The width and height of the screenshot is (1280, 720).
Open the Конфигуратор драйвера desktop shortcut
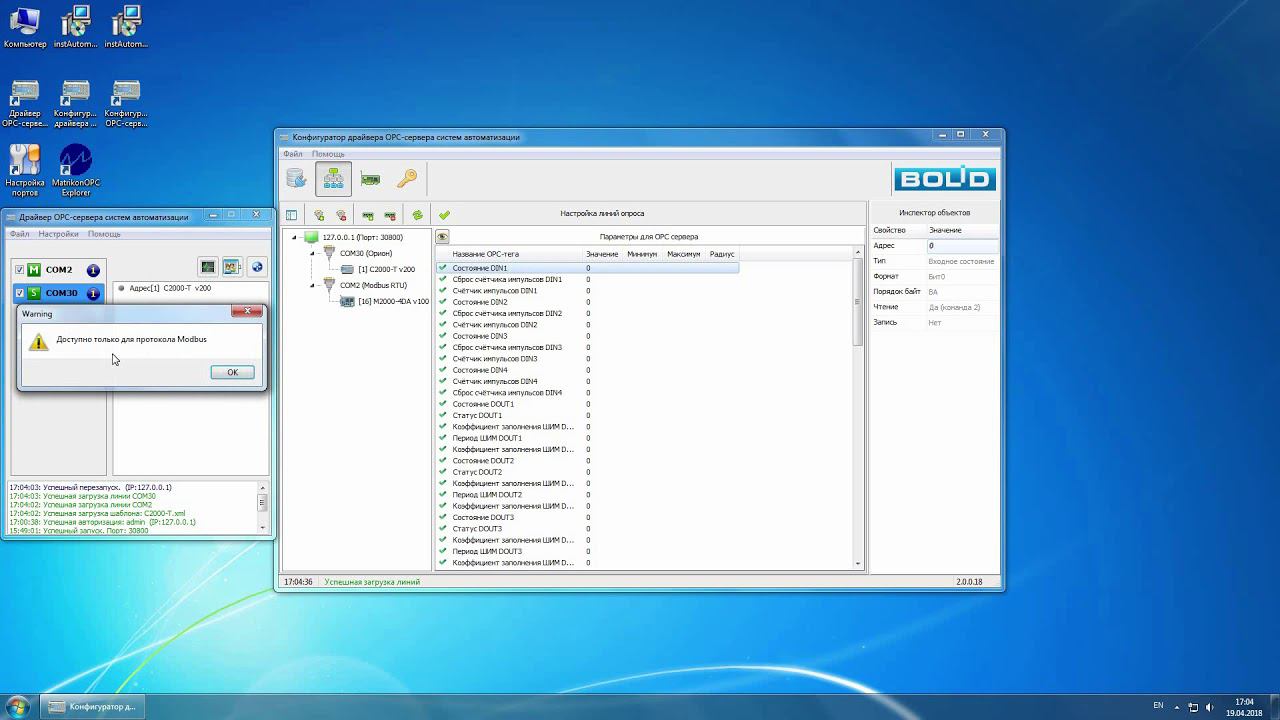[x=76, y=104]
